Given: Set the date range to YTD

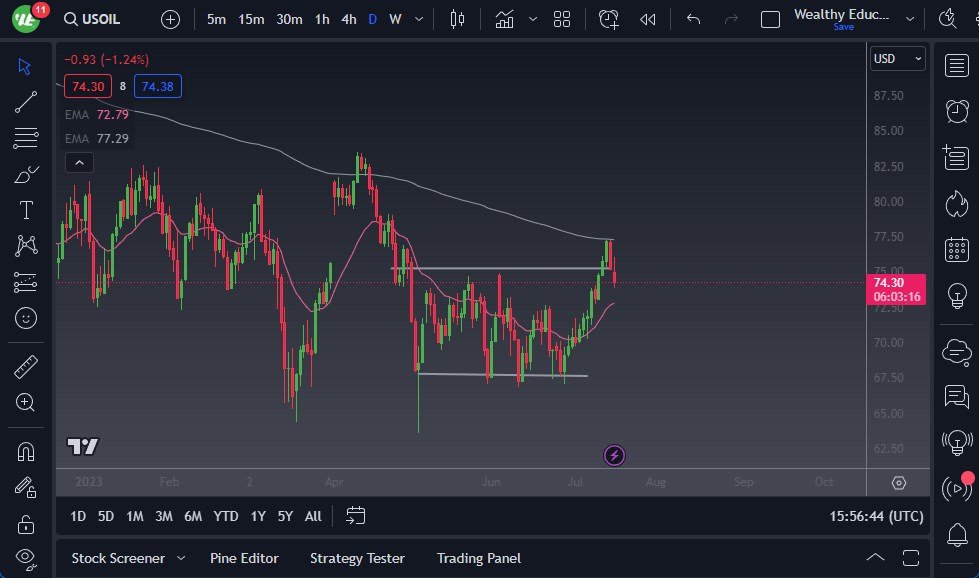Looking at the screenshot, I should (x=226, y=516).
